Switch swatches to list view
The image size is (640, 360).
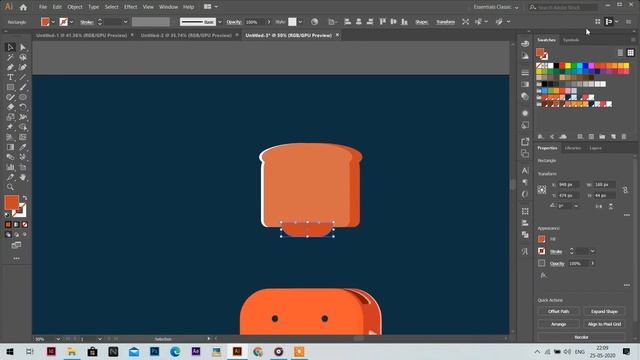click(x=620, y=53)
